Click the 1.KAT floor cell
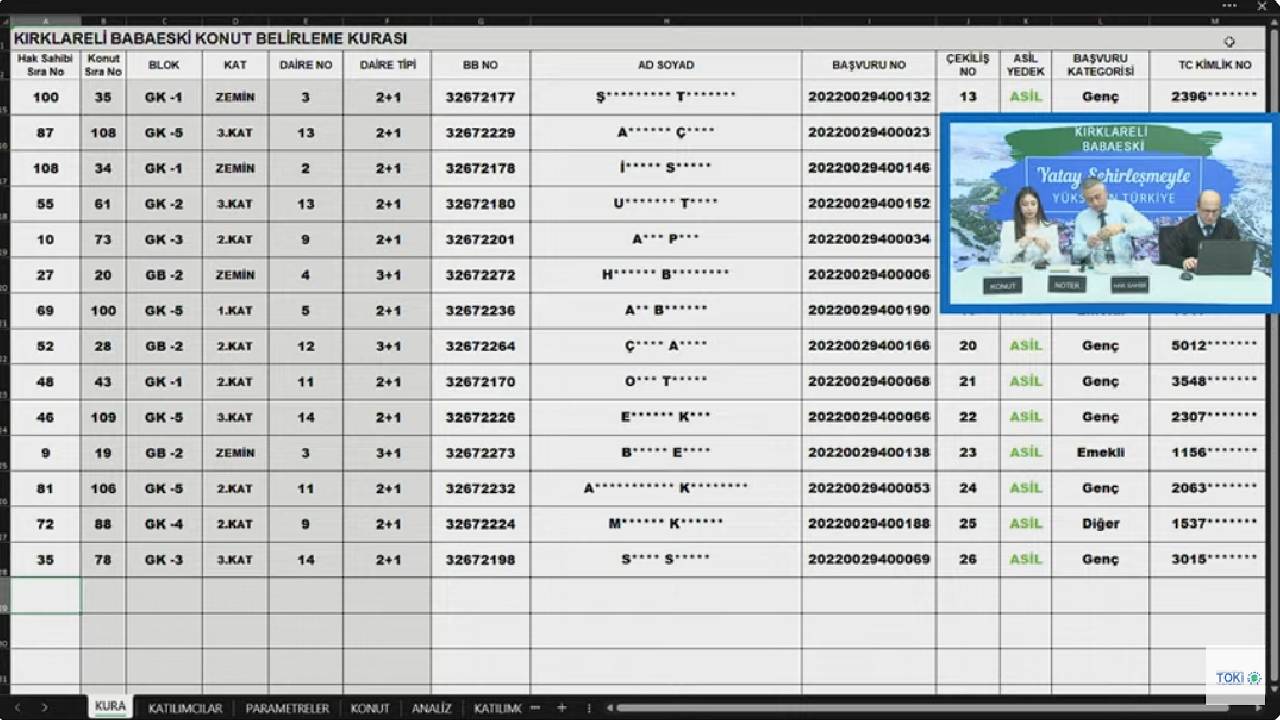 point(235,311)
